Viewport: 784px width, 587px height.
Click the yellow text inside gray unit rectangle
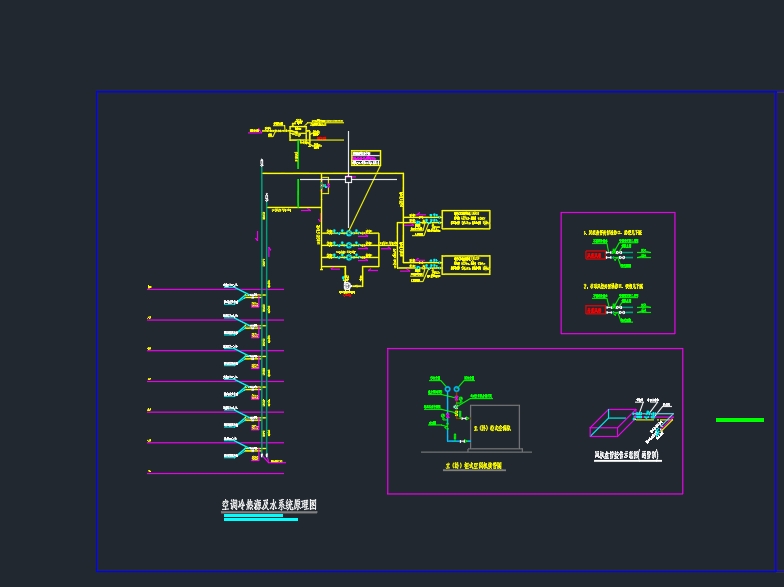492,428
